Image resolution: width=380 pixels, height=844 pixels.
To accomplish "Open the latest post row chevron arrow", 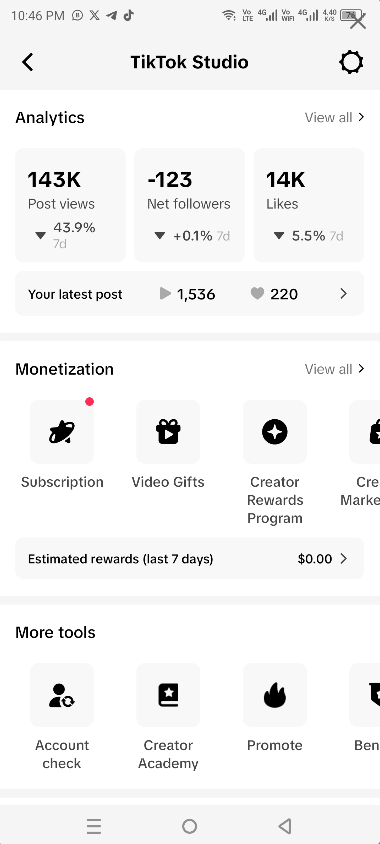I will (x=343, y=294).
